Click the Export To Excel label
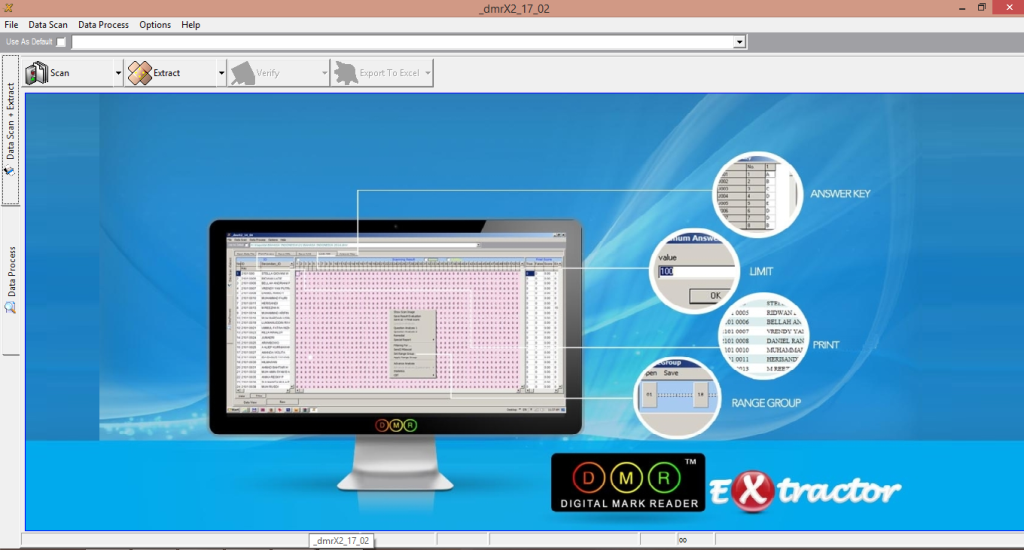 (x=389, y=73)
